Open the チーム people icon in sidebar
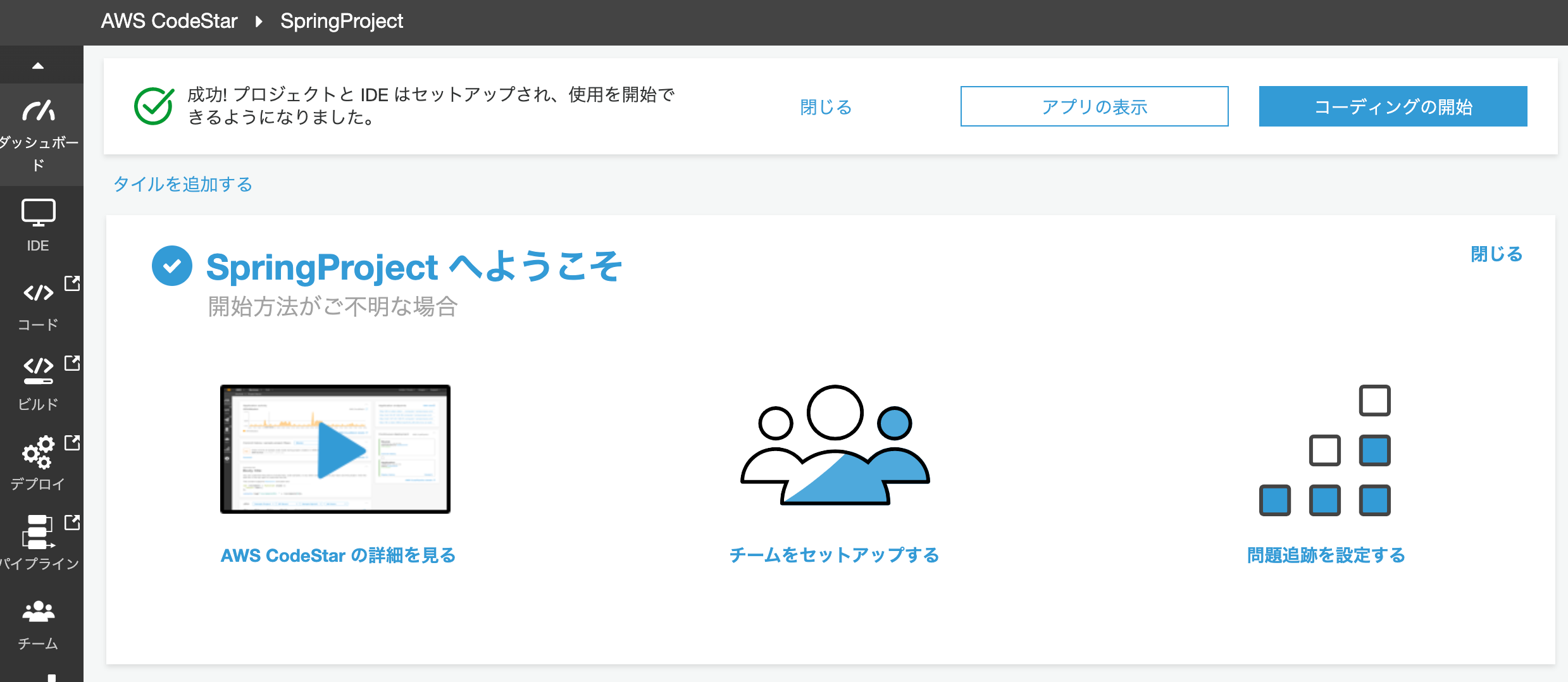Viewport: 1568px width, 682px height. 39,611
